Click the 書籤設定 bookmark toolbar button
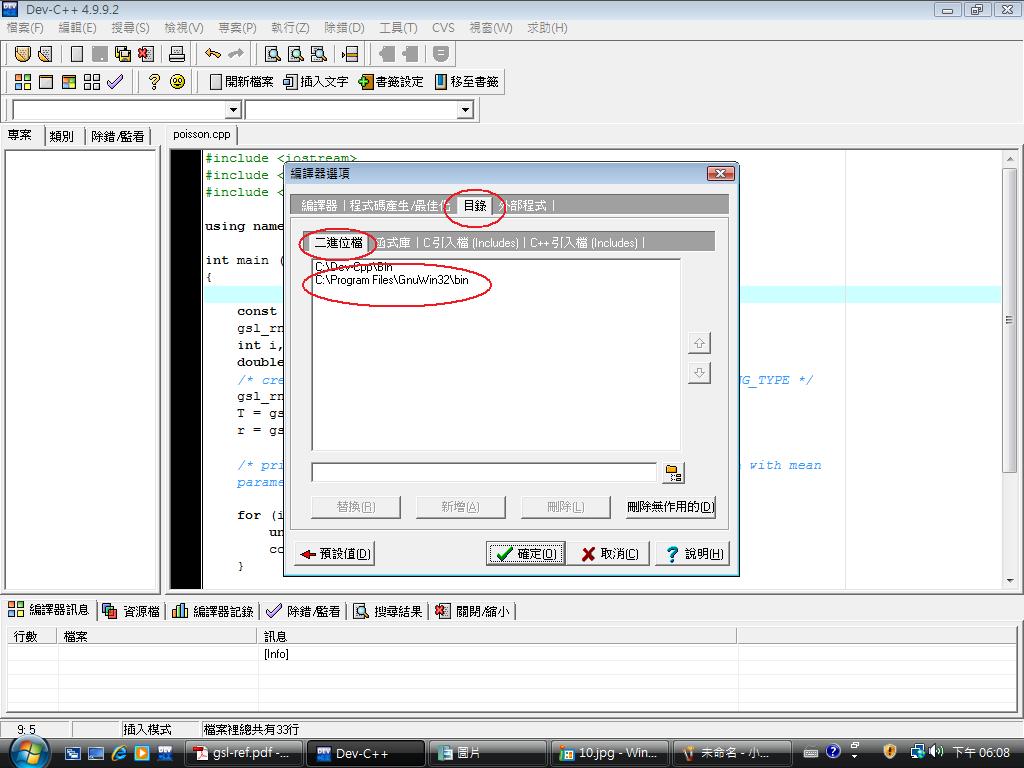The image size is (1024, 768). coord(392,82)
